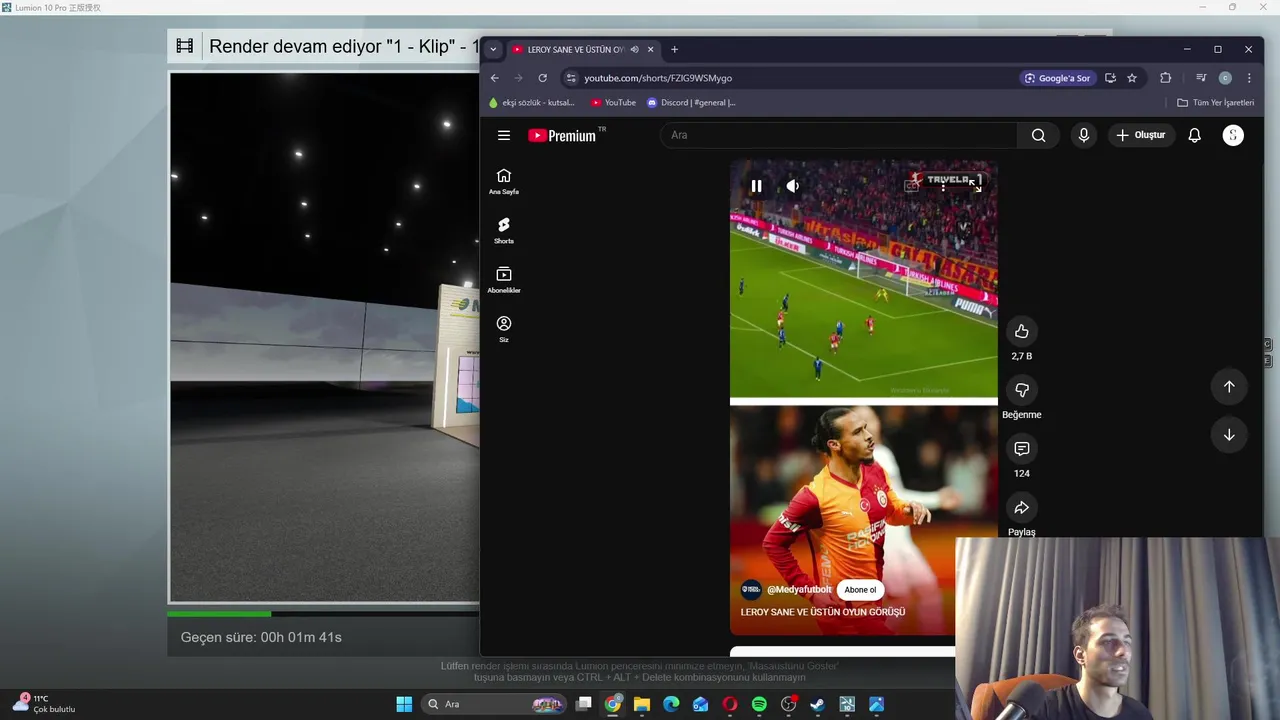Click the YouTube search magnifier button
Viewport: 1280px width, 720px height.
(x=1038, y=135)
